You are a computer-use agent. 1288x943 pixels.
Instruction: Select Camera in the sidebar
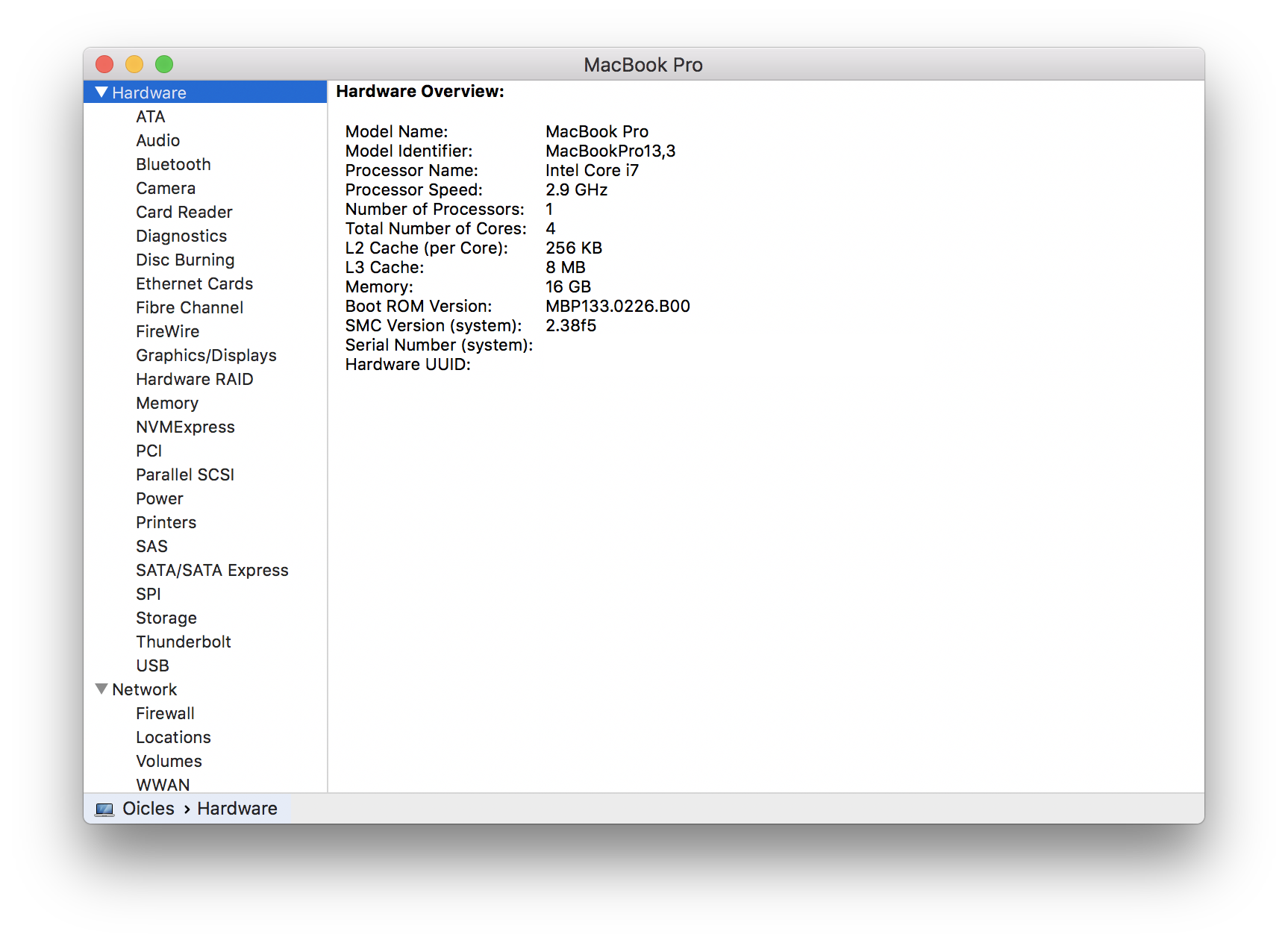pyautogui.click(x=166, y=188)
